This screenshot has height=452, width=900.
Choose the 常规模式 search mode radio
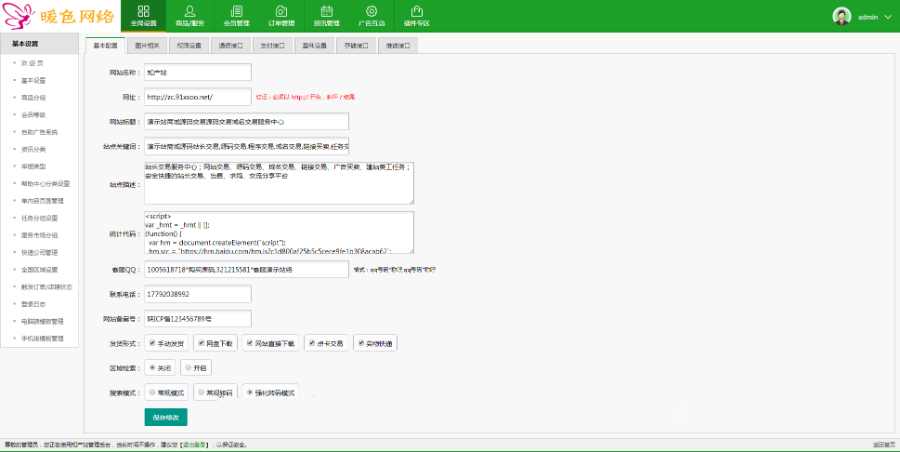(152, 393)
